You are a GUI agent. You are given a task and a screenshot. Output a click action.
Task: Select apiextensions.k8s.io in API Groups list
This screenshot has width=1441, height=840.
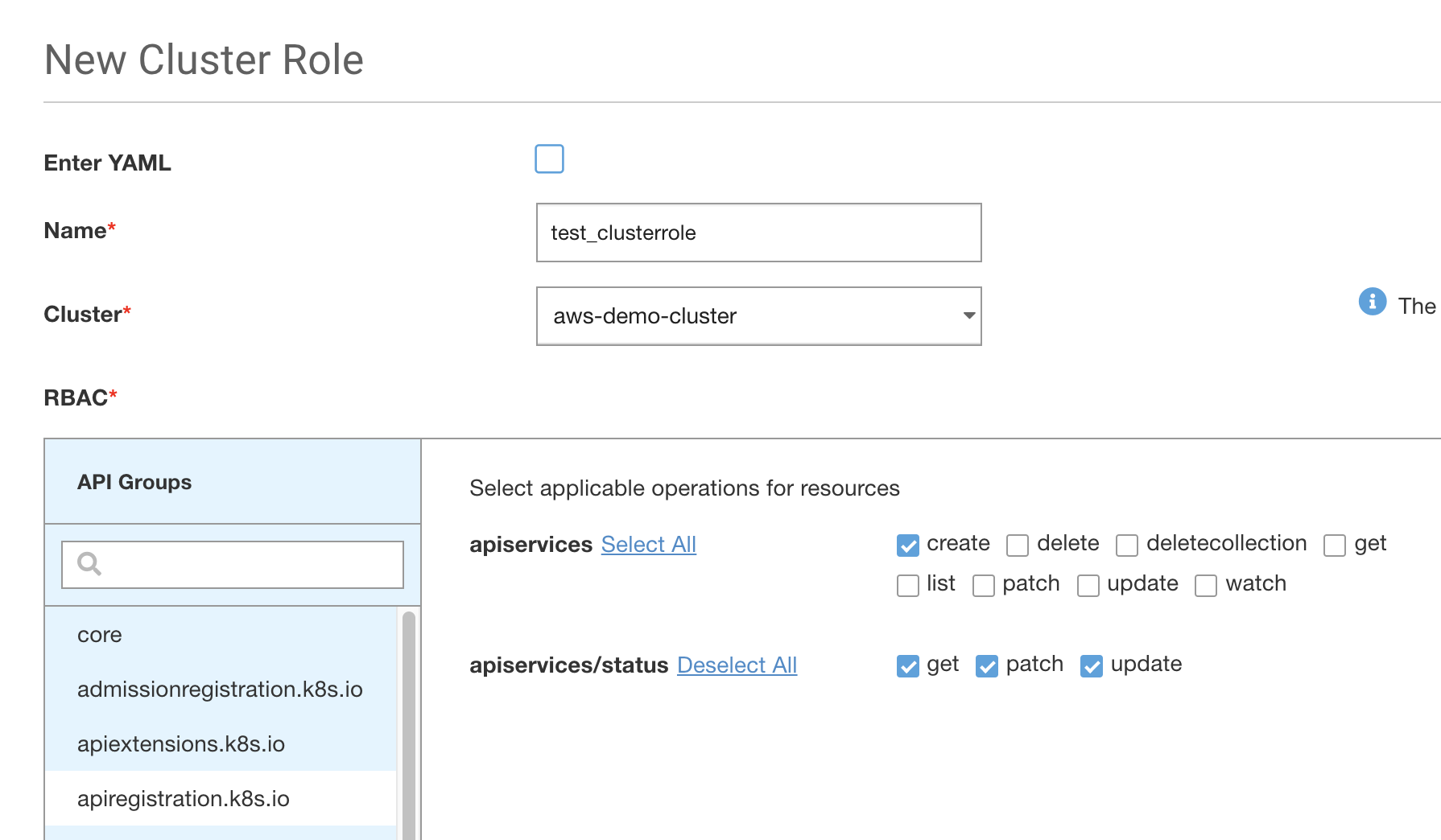[x=181, y=744]
